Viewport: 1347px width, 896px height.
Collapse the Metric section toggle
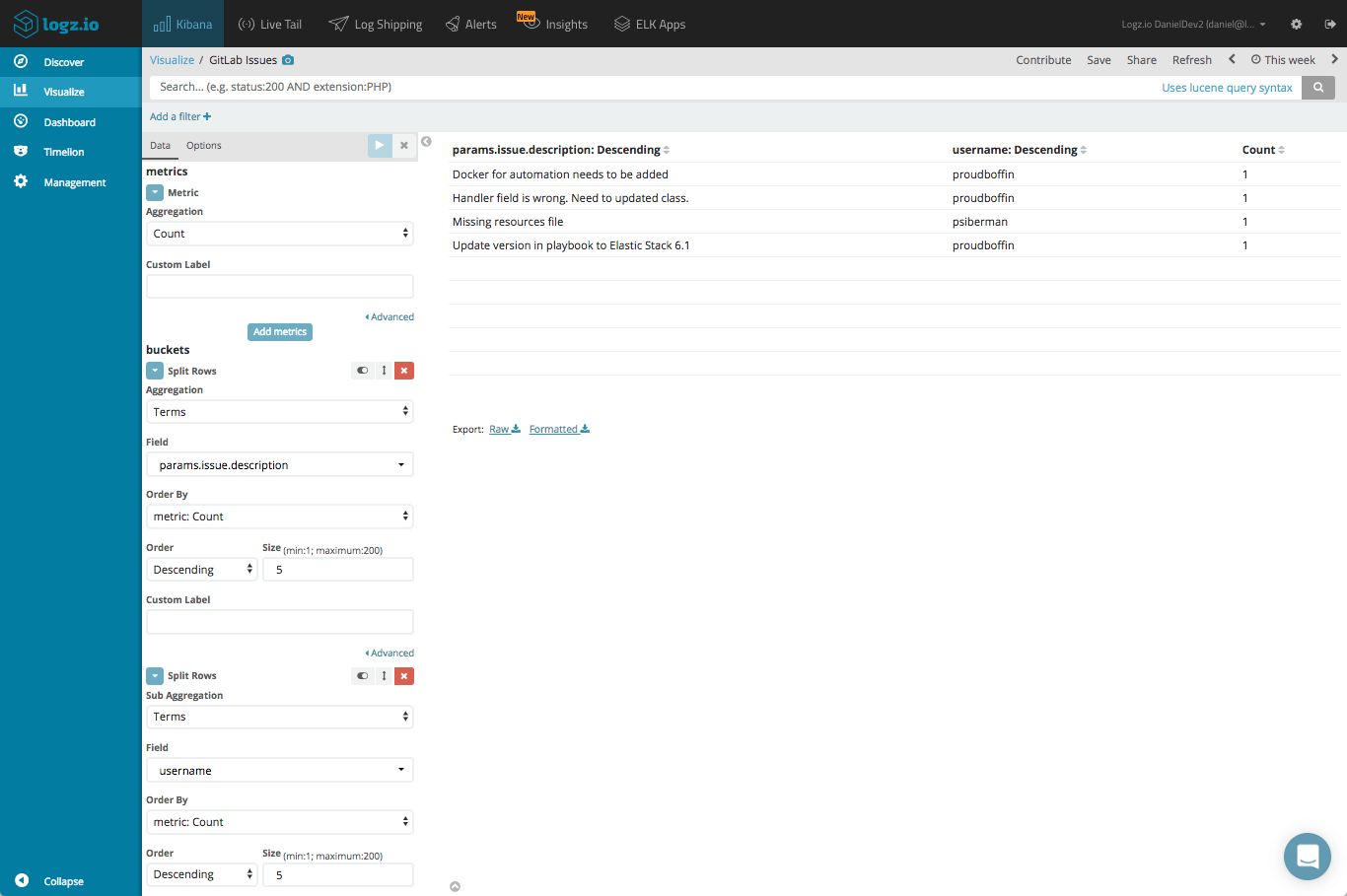coord(155,193)
